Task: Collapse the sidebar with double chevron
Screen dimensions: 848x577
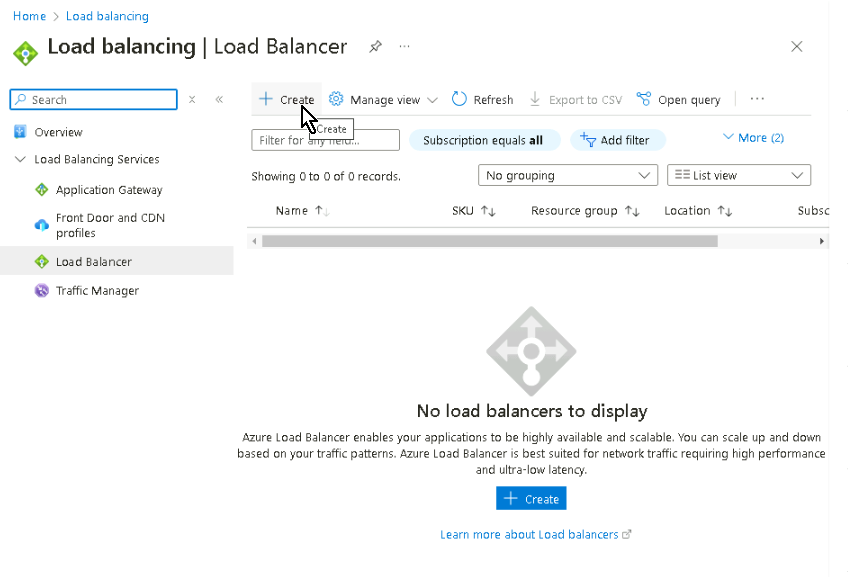Action: tap(219, 100)
